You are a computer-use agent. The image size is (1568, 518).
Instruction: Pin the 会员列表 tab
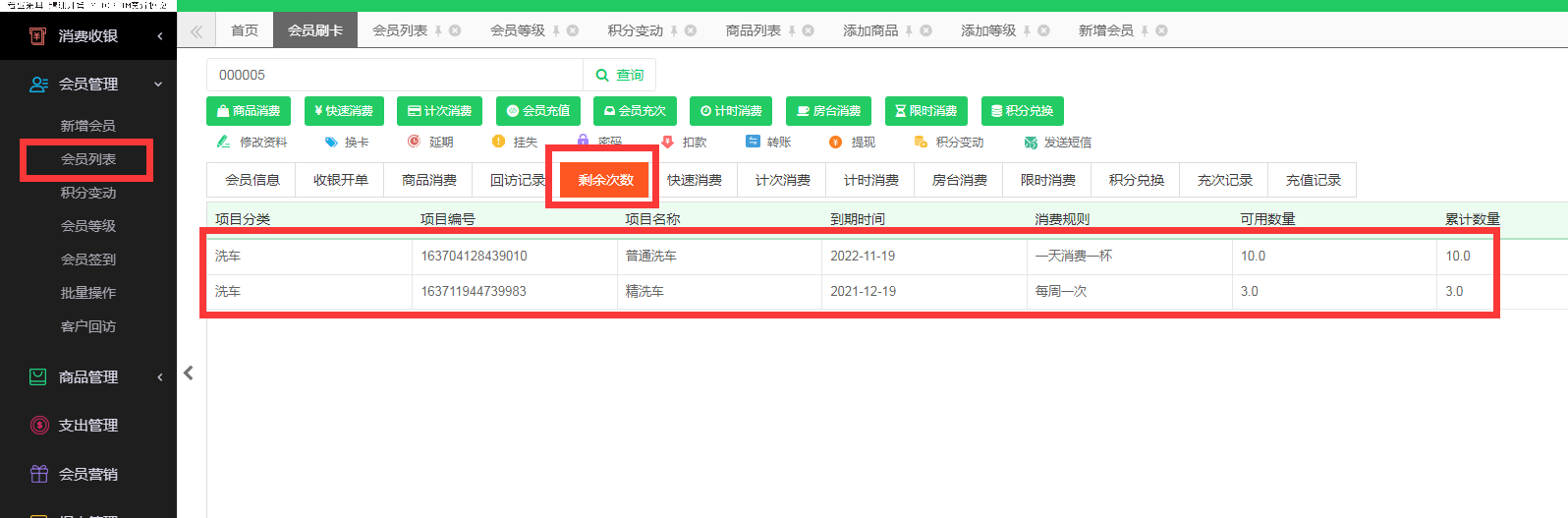pos(438,30)
